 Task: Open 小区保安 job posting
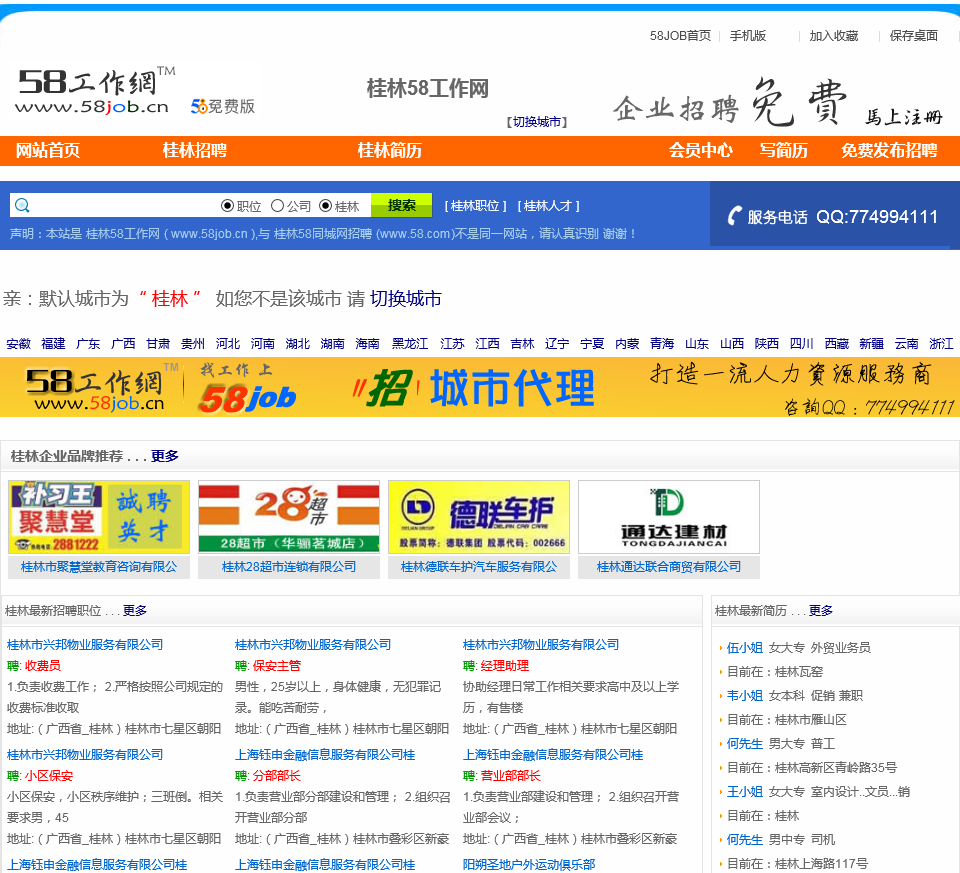tap(48, 776)
